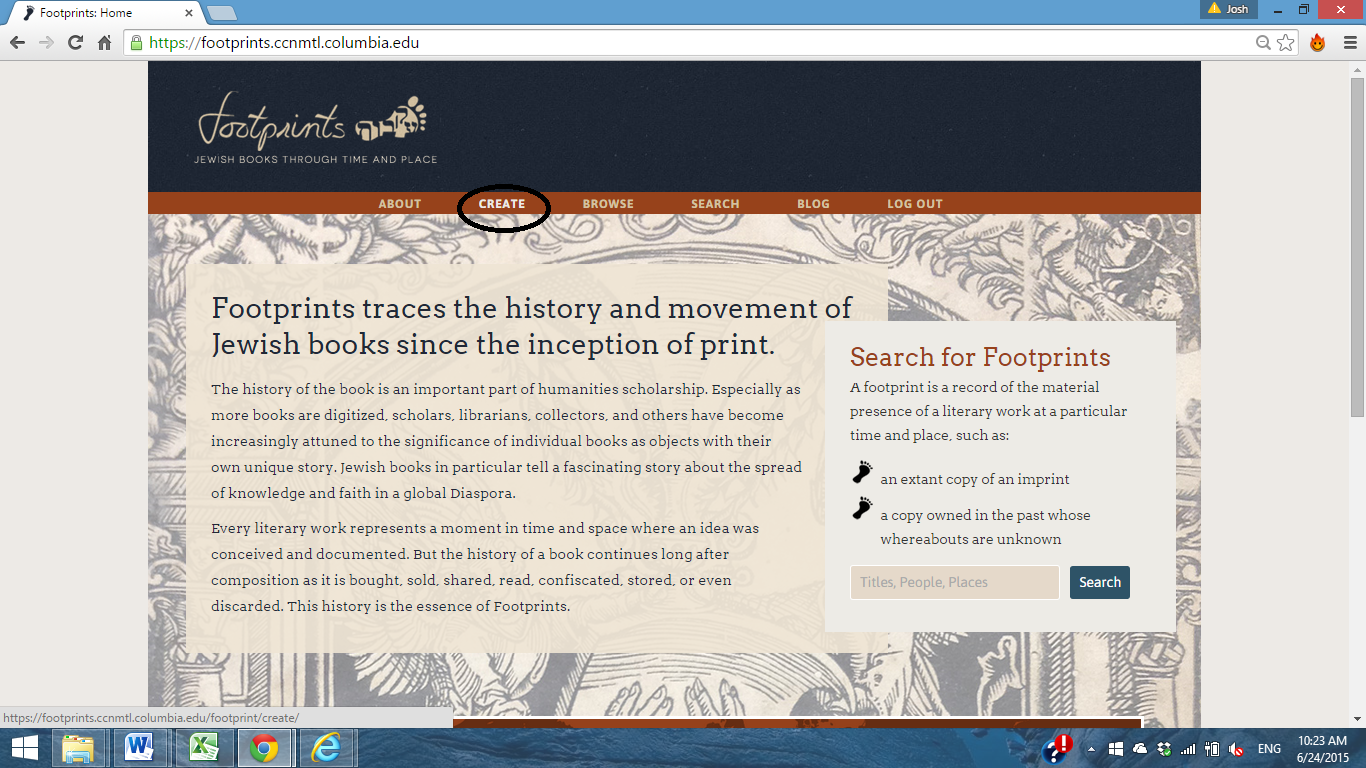1366x768 pixels.
Task: Click the Chrome taskbar icon
Action: click(264, 748)
